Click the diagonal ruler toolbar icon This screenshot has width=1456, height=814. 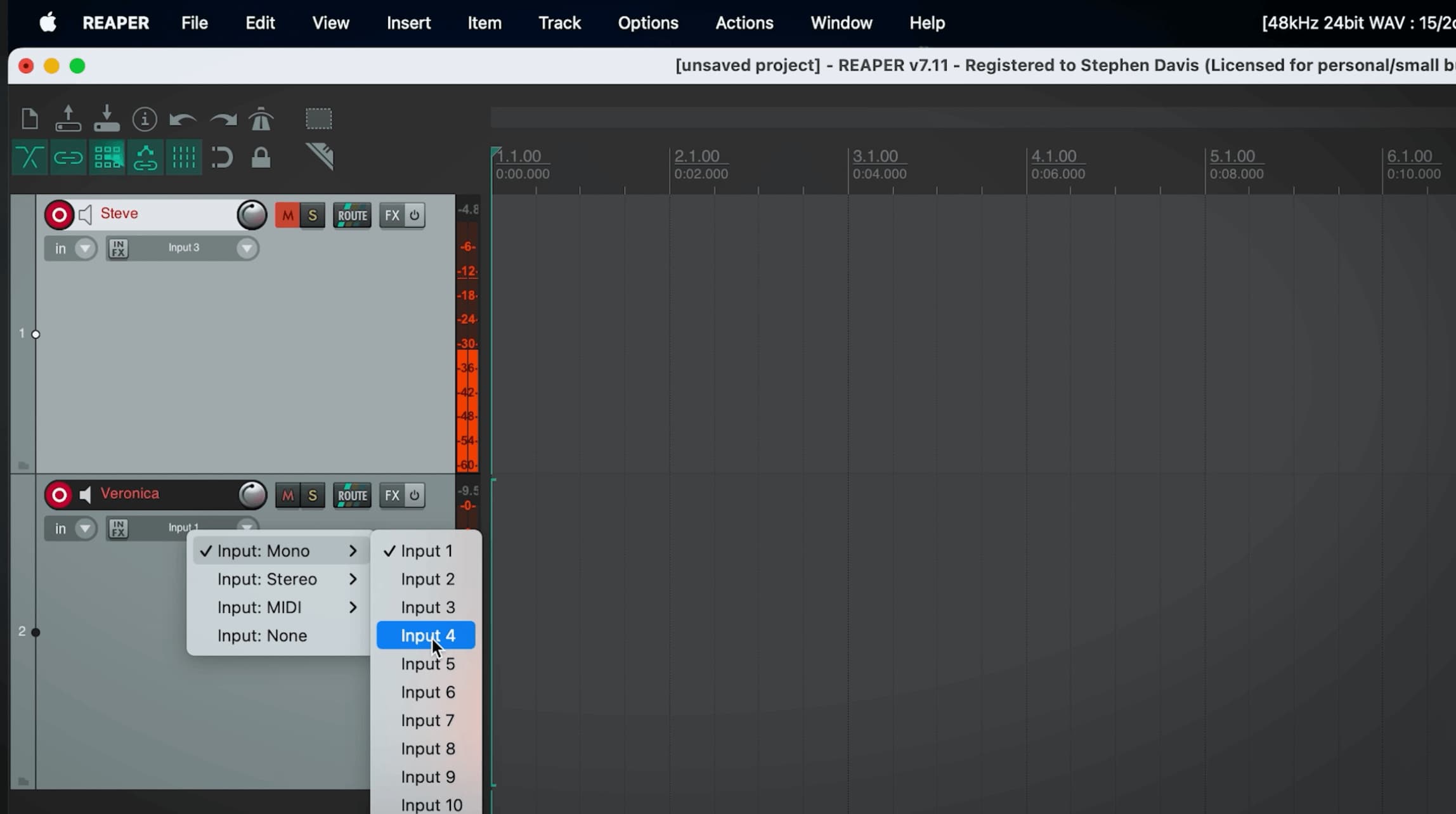[x=320, y=157]
